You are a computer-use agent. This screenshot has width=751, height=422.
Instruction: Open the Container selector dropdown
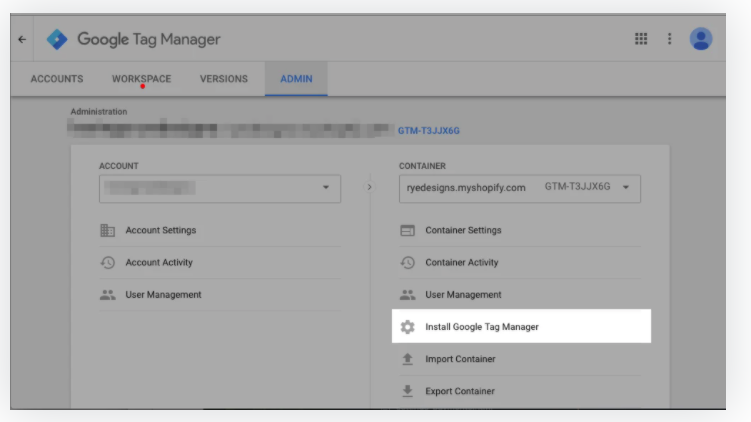coord(520,188)
